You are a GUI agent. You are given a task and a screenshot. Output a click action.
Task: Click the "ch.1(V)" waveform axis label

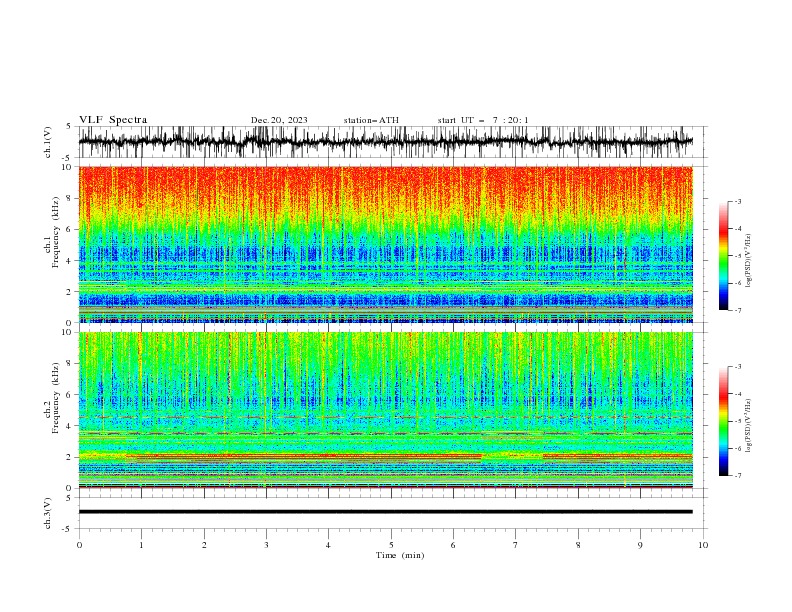click(48, 142)
